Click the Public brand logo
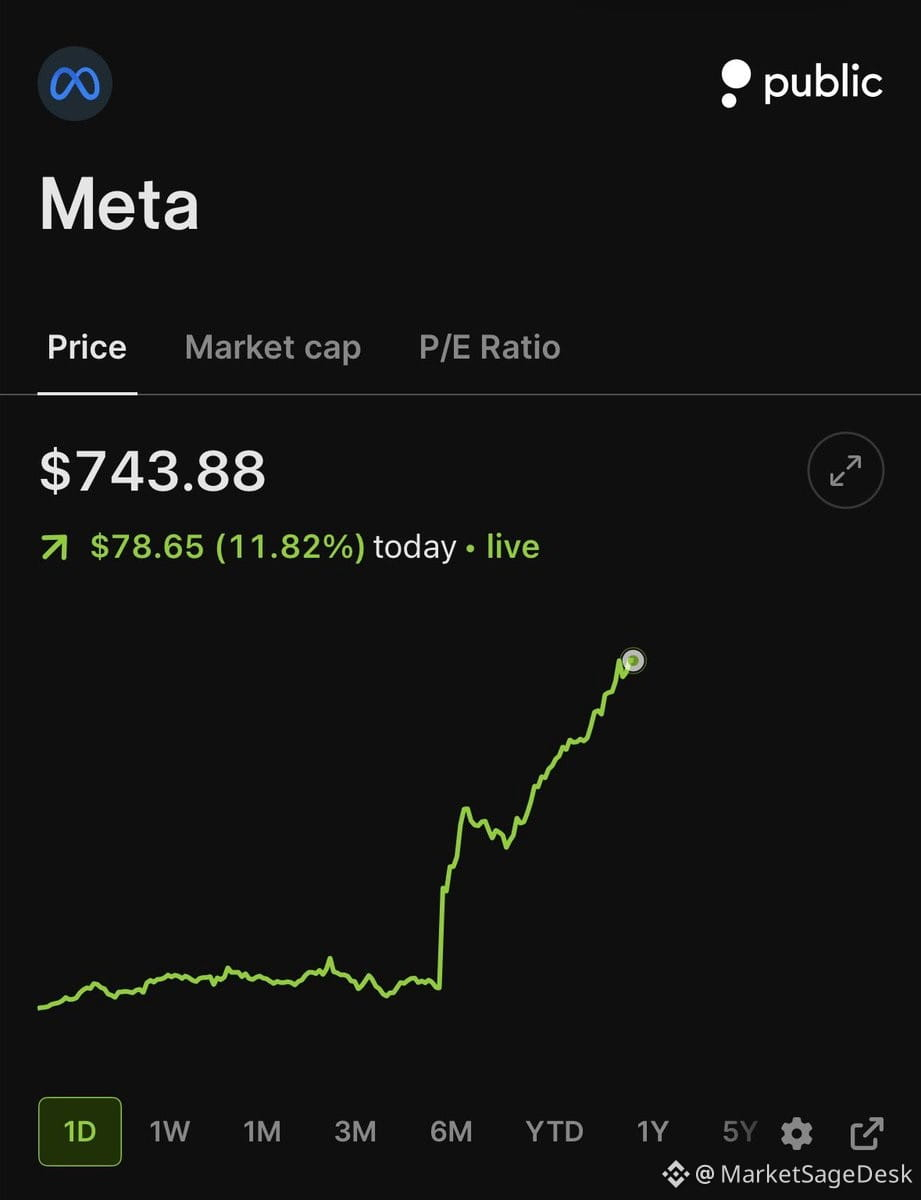 pyautogui.click(x=801, y=84)
